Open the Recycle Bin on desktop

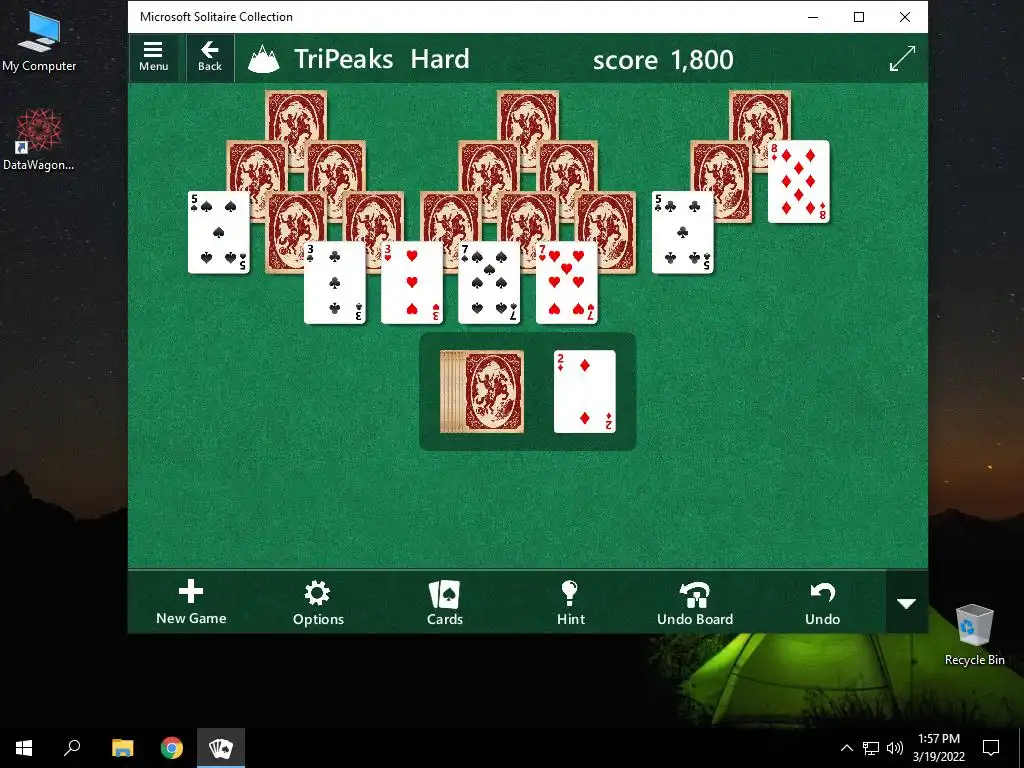[x=974, y=635]
